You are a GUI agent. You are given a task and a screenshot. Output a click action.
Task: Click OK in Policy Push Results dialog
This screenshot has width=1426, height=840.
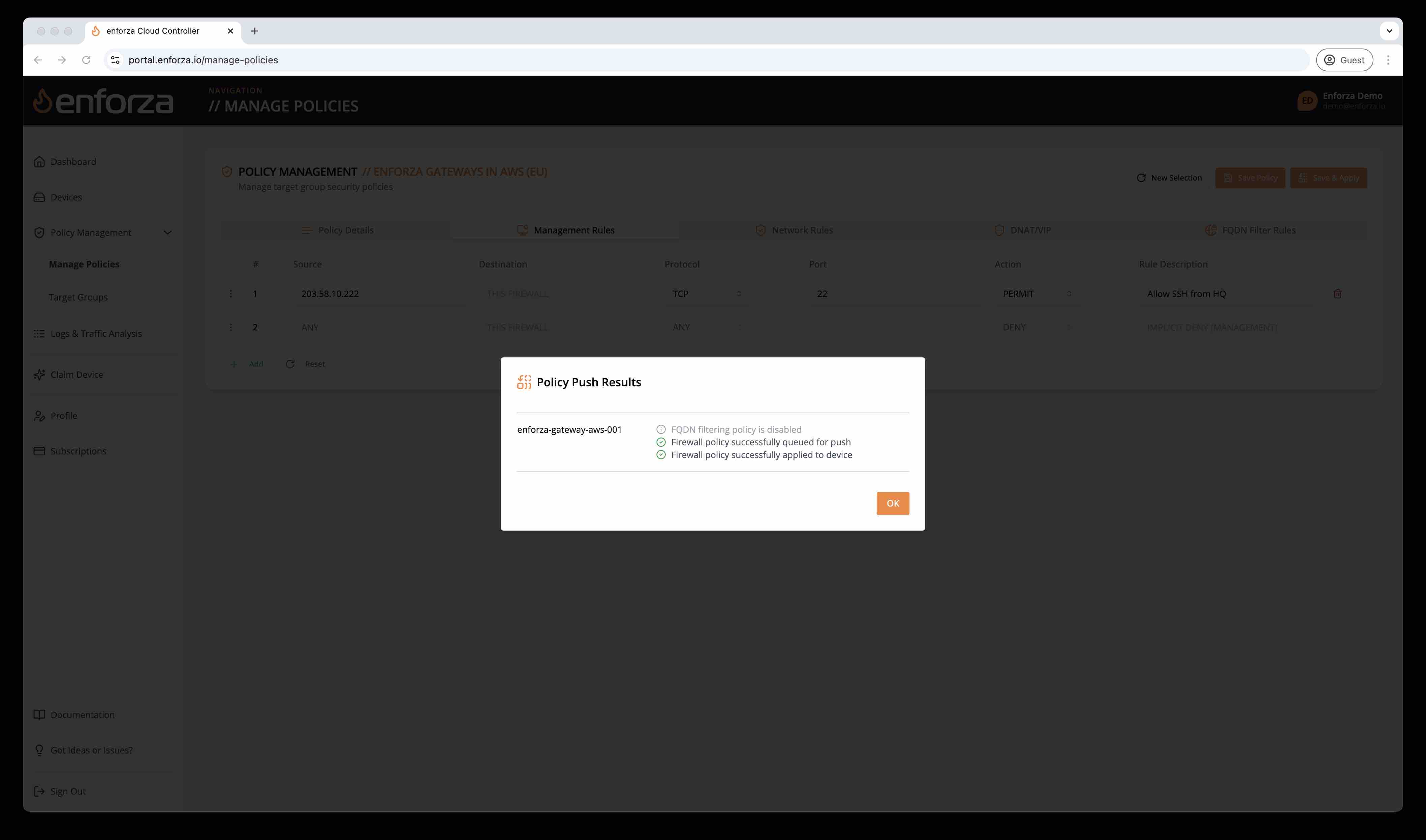[893, 503]
